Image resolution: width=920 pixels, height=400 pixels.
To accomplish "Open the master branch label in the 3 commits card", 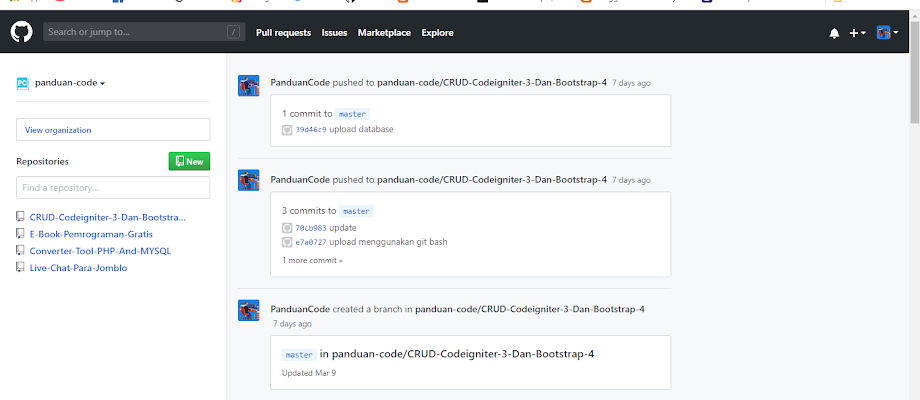I will 357,211.
